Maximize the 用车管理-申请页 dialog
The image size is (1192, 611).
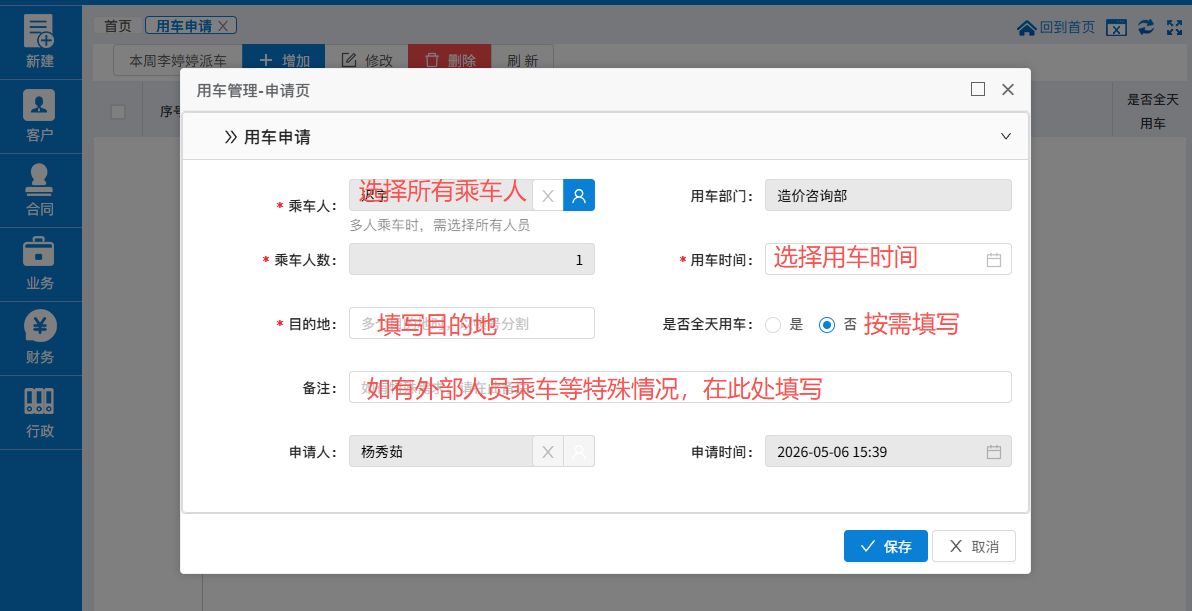click(x=978, y=89)
